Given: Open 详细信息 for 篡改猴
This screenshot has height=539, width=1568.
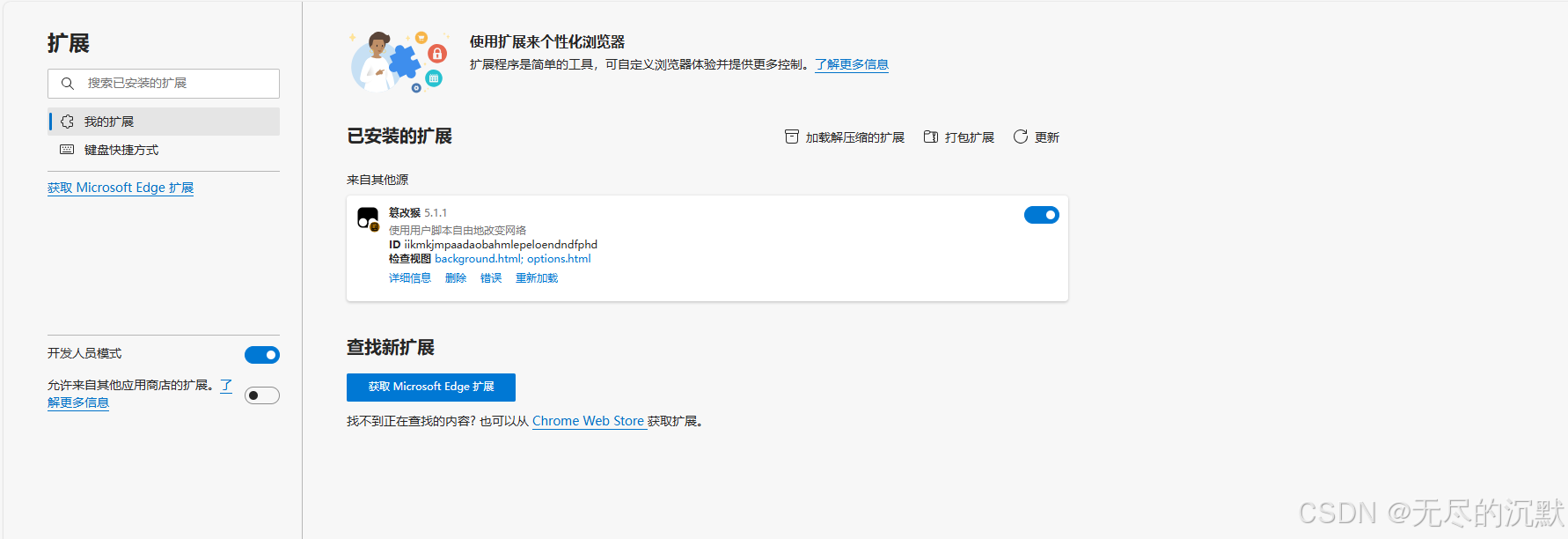Looking at the screenshot, I should 410,278.
